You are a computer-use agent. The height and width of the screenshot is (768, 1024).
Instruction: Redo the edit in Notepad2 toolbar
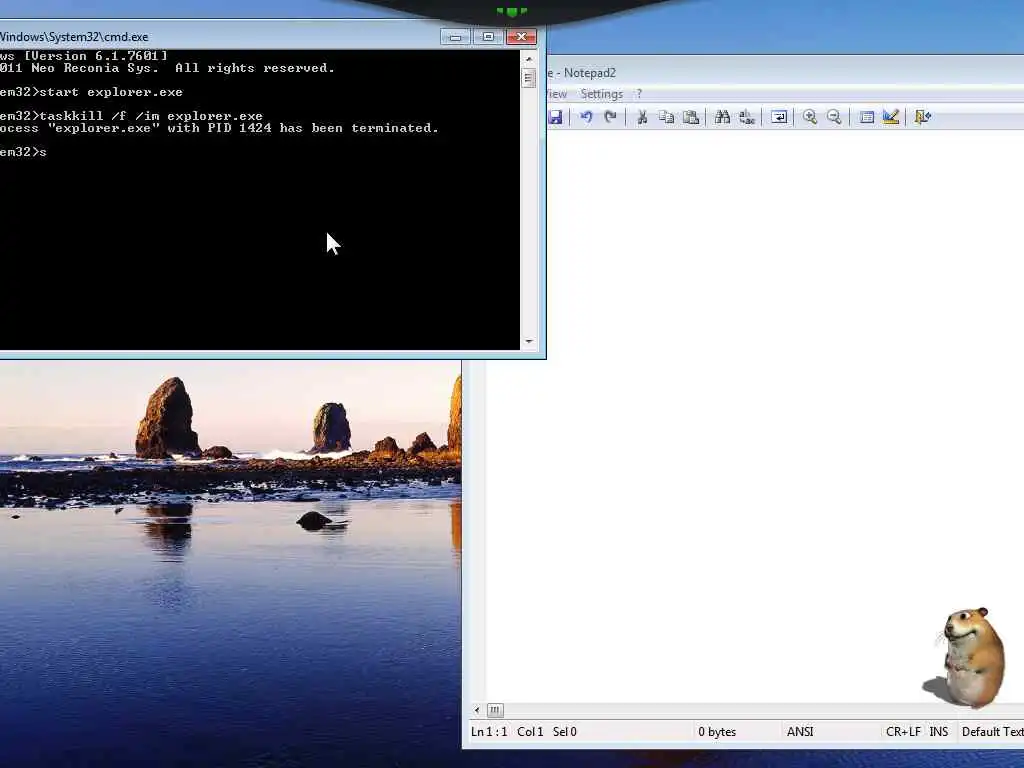[610, 117]
